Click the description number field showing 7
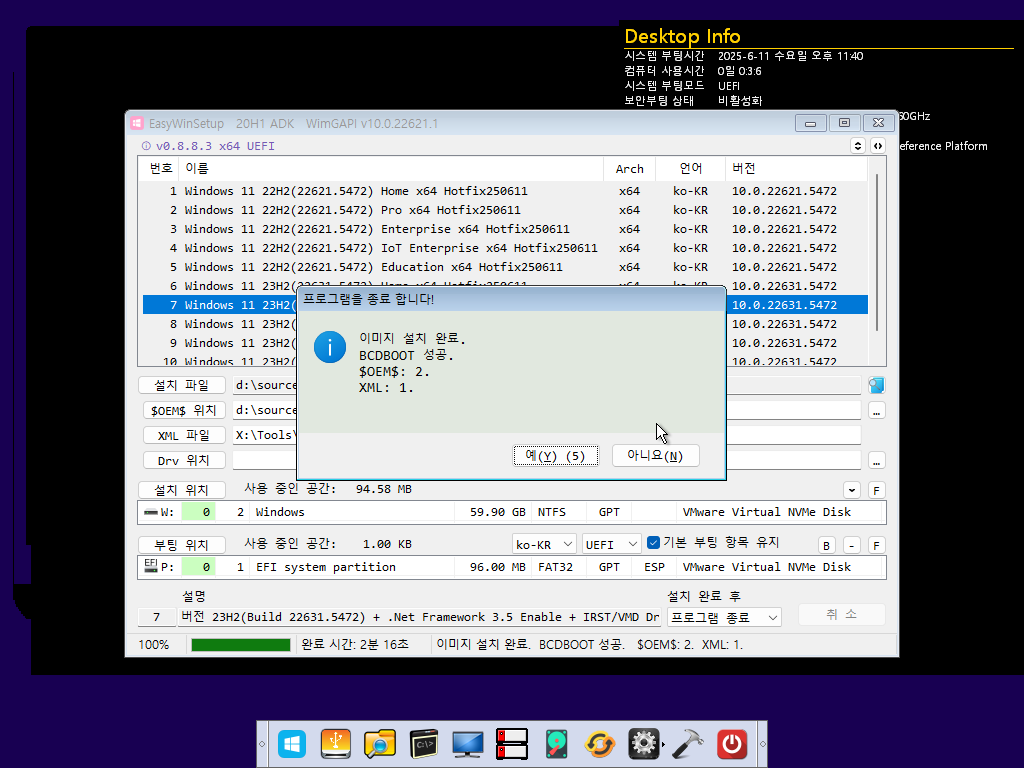The height and width of the screenshot is (768, 1024). click(157, 617)
